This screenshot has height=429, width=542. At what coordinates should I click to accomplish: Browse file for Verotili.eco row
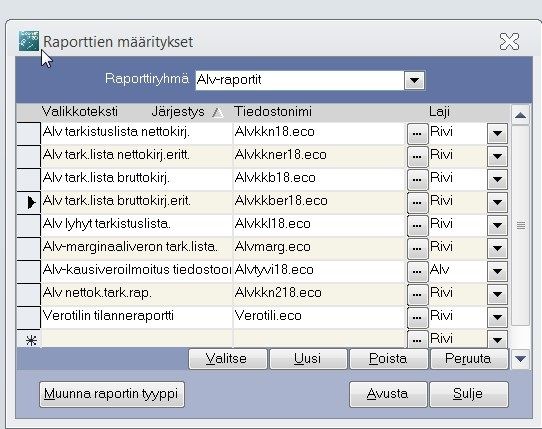pyautogui.click(x=417, y=317)
